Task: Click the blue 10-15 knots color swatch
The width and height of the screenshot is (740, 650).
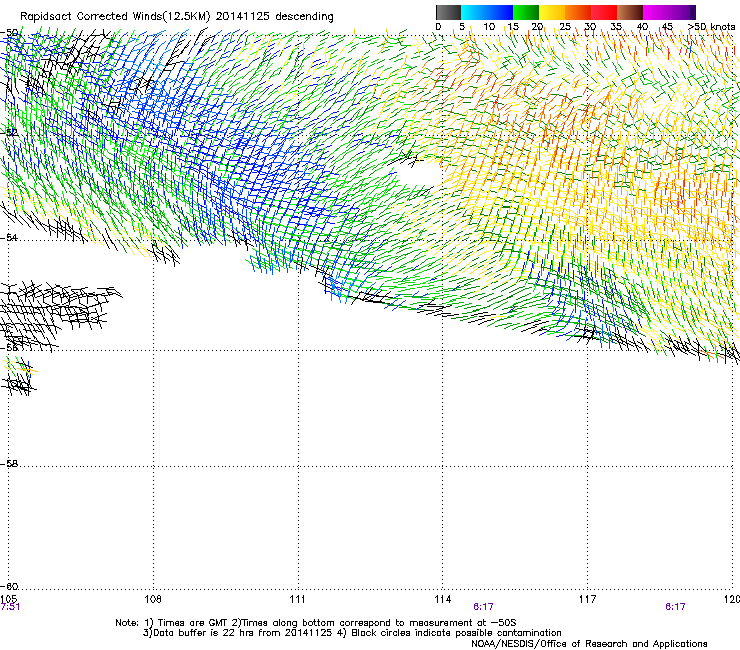Action: click(x=500, y=12)
